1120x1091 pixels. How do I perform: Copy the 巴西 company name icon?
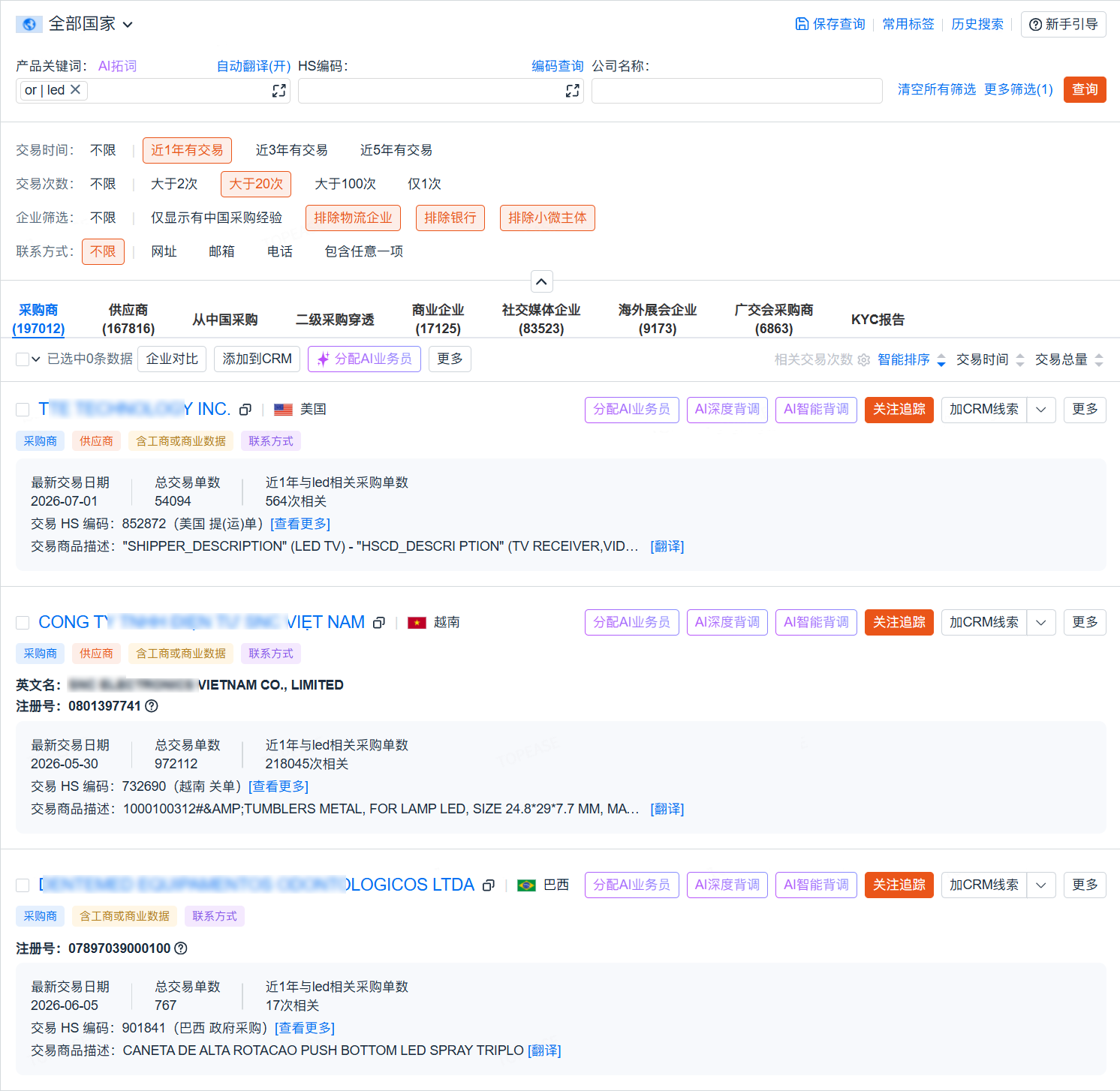489,885
